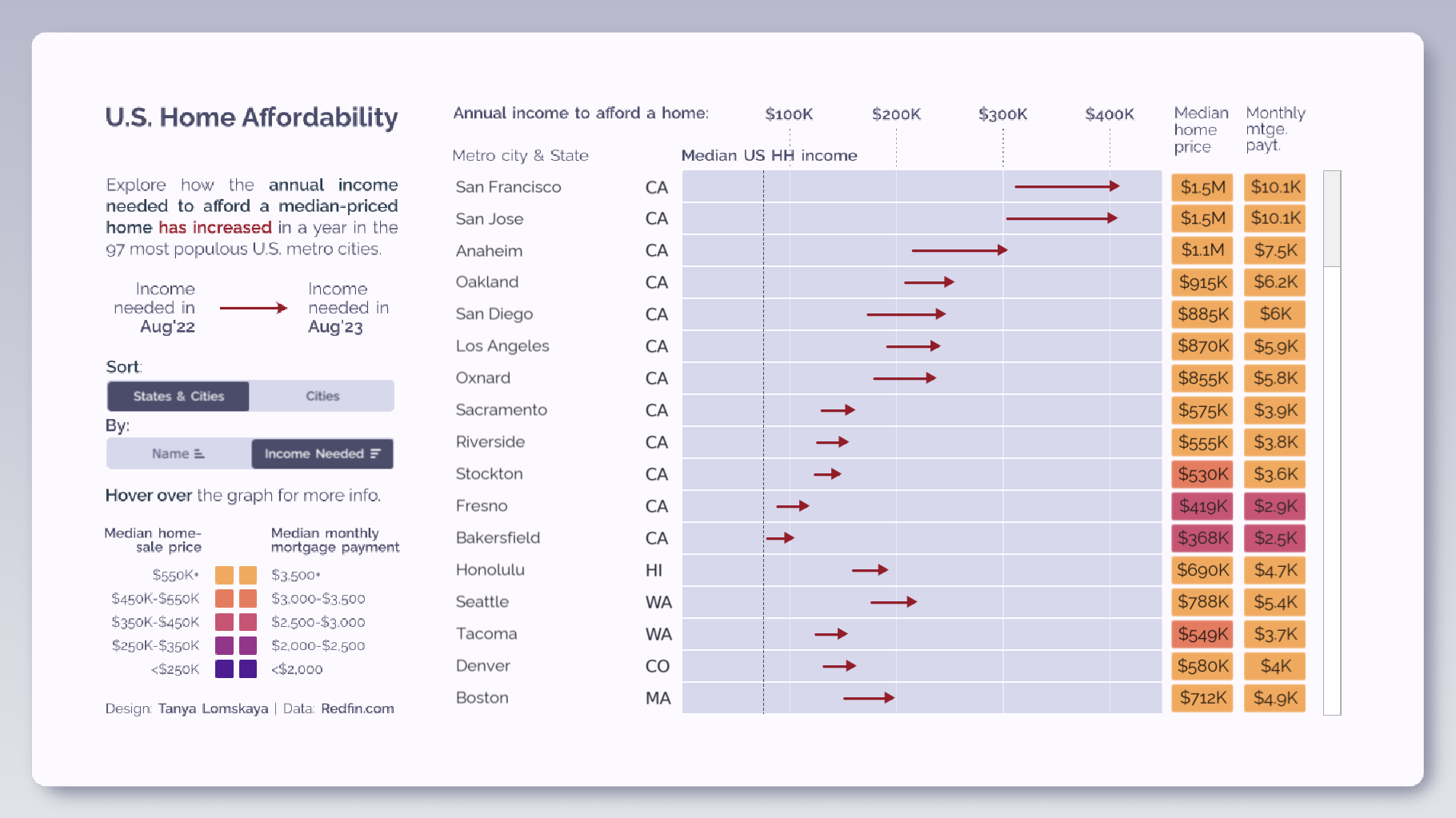Click the San Diego income arrow
1456x818 pixels.
coord(906,314)
